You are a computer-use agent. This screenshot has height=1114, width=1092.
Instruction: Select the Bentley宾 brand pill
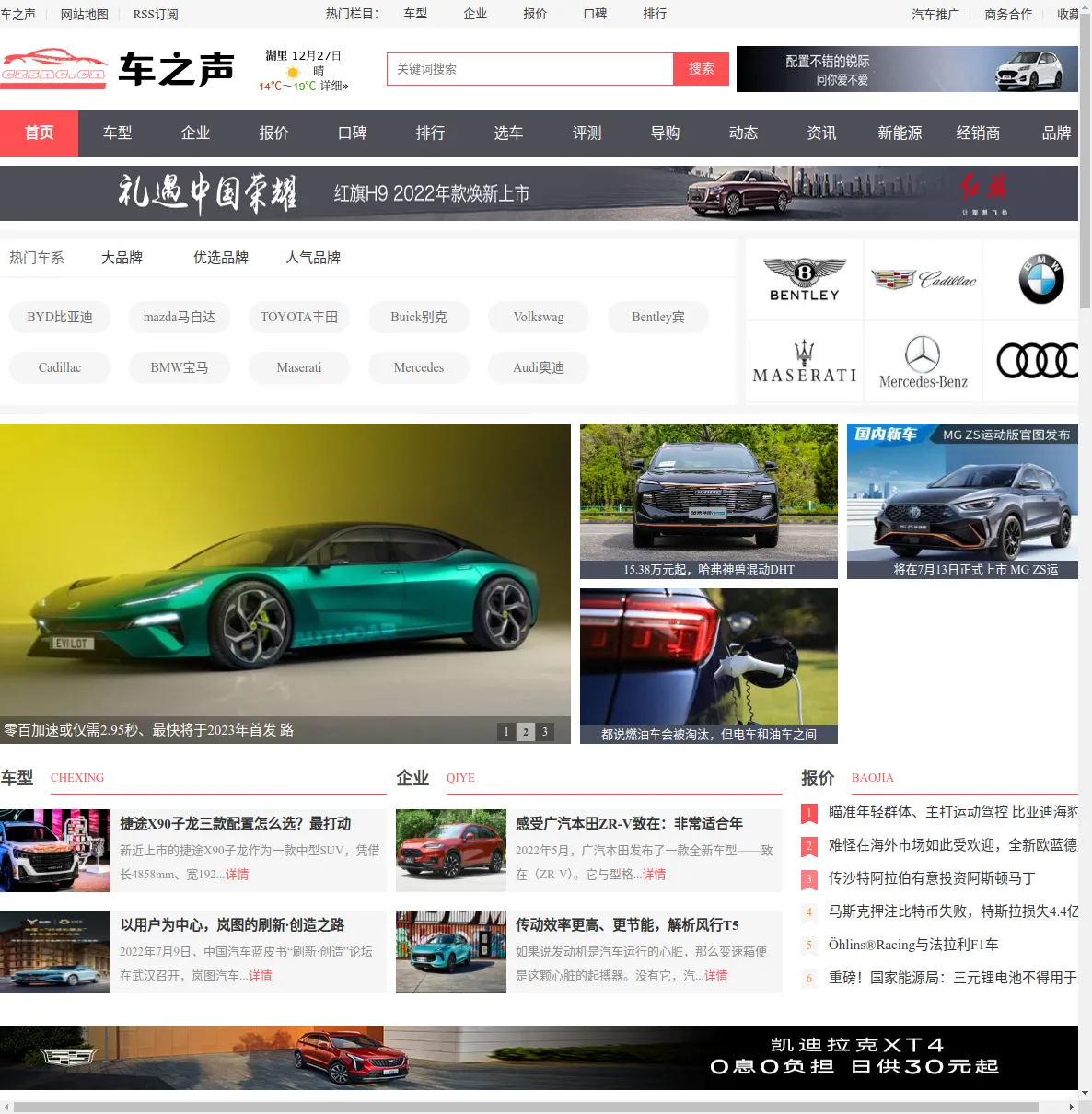click(x=658, y=317)
